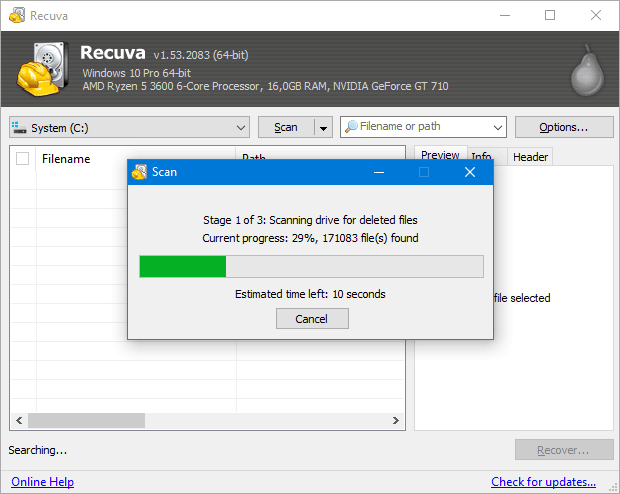This screenshot has height=494, width=620.
Task: Minimize the main Recuva window
Action: tap(505, 15)
